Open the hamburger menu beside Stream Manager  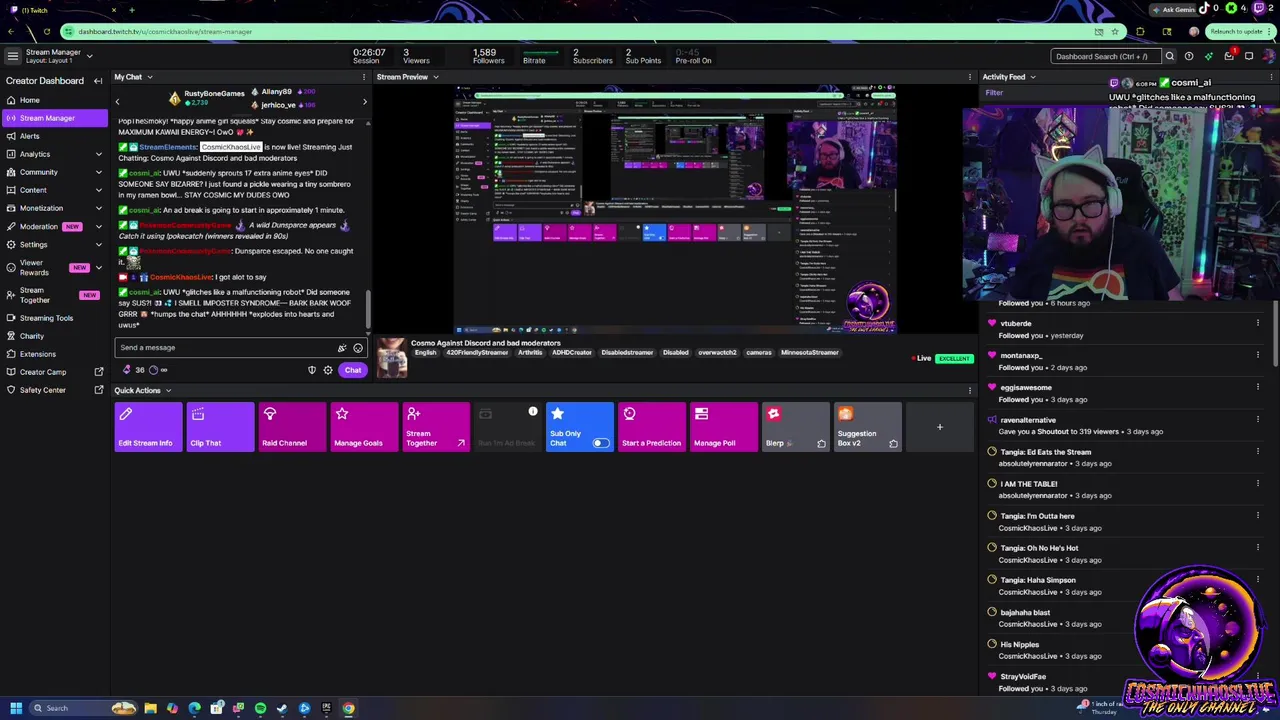13,56
